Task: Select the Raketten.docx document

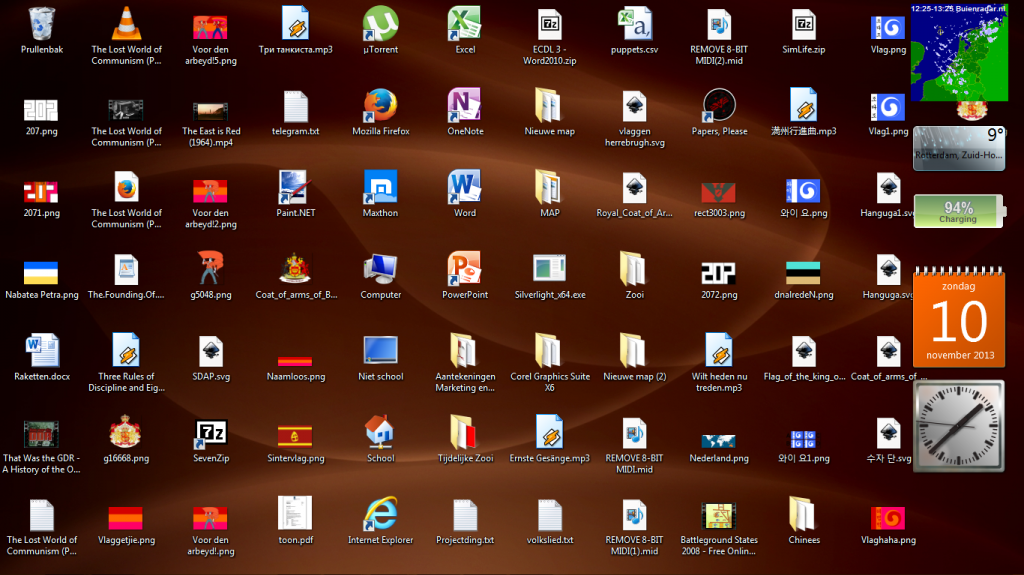Action: (42, 351)
